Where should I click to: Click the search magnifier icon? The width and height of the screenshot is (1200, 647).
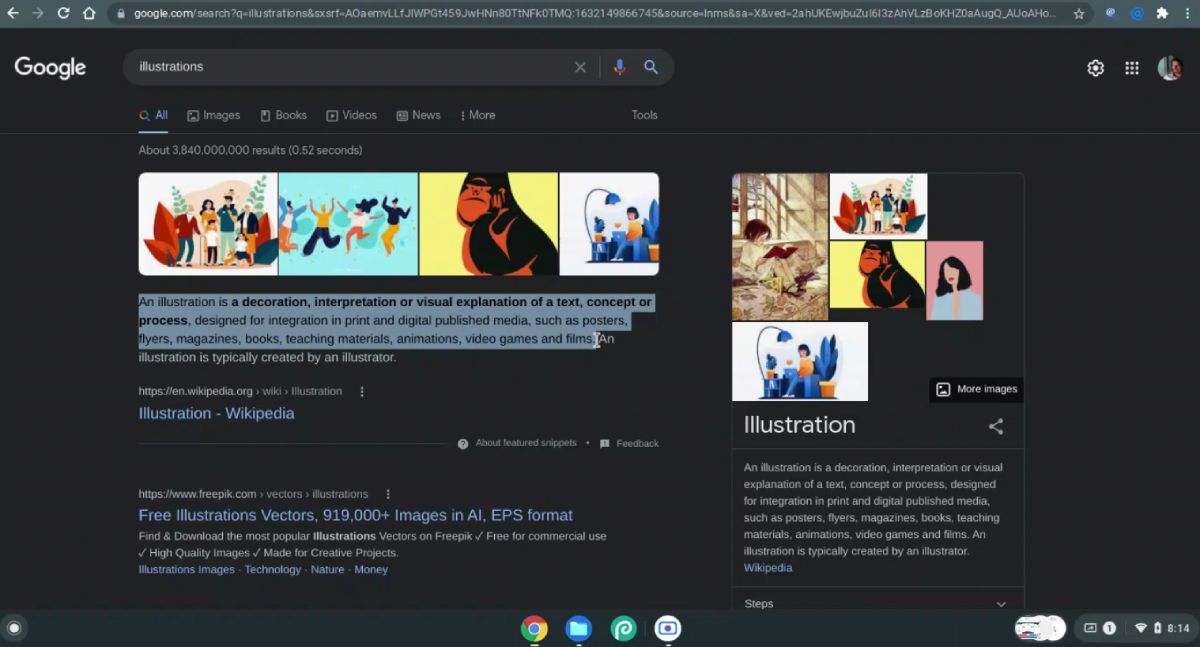pos(651,67)
